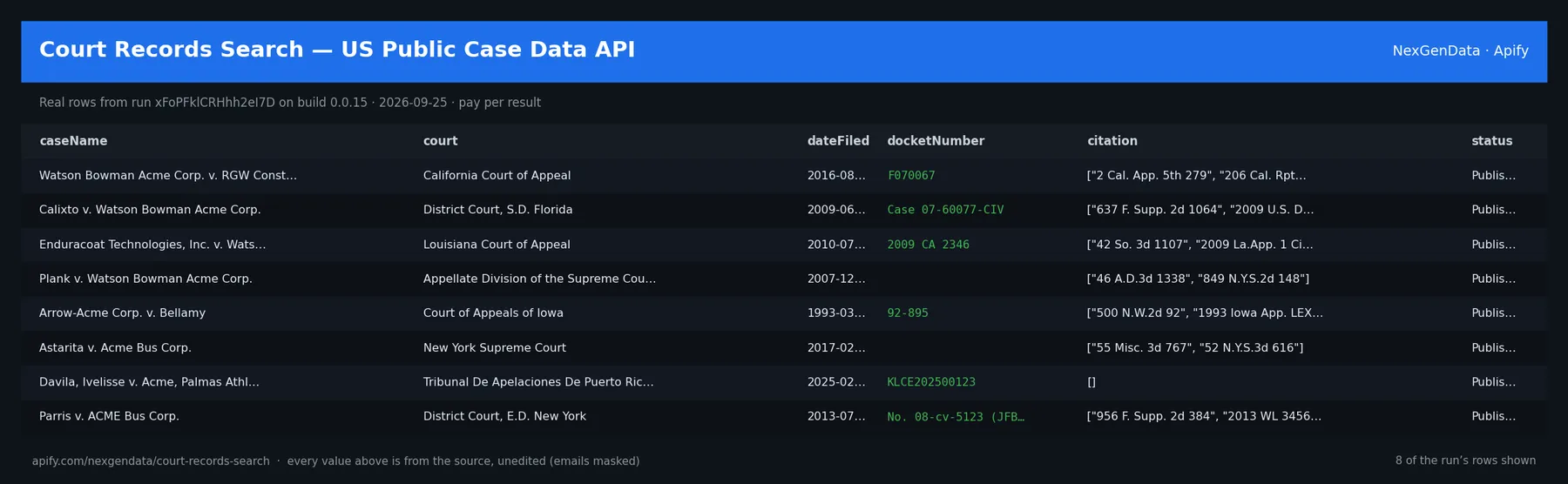Click citation starting "55 Misc. 3d 767"
This screenshot has width=1568, height=484.
1195,348
